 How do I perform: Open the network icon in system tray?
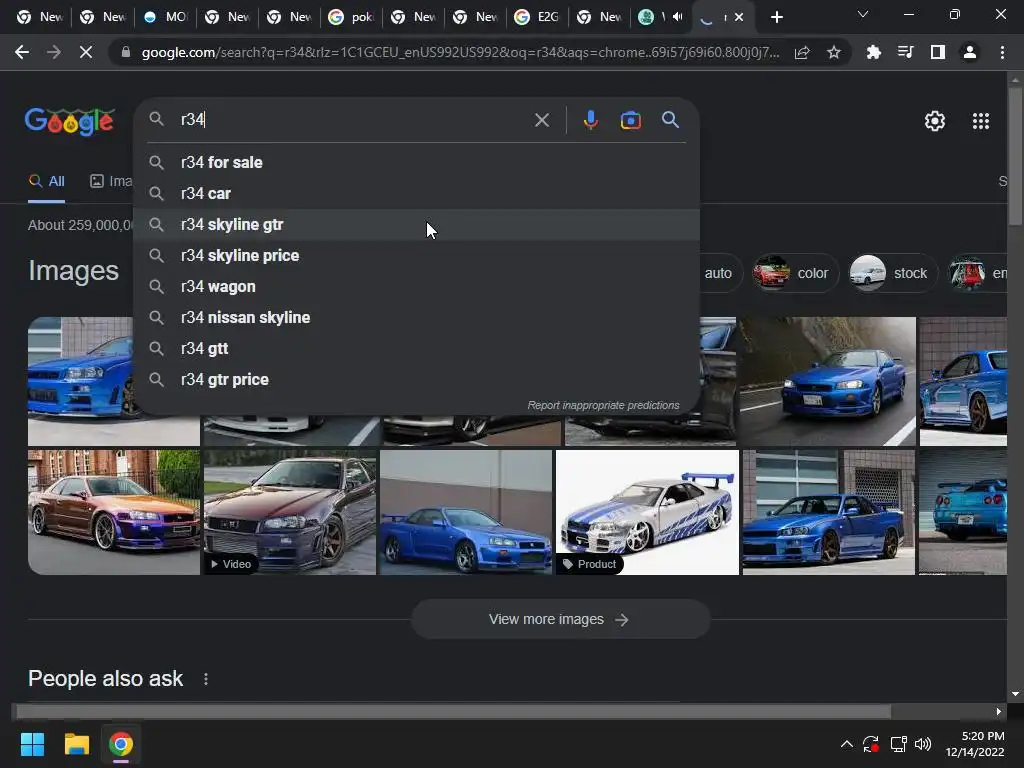[899, 744]
